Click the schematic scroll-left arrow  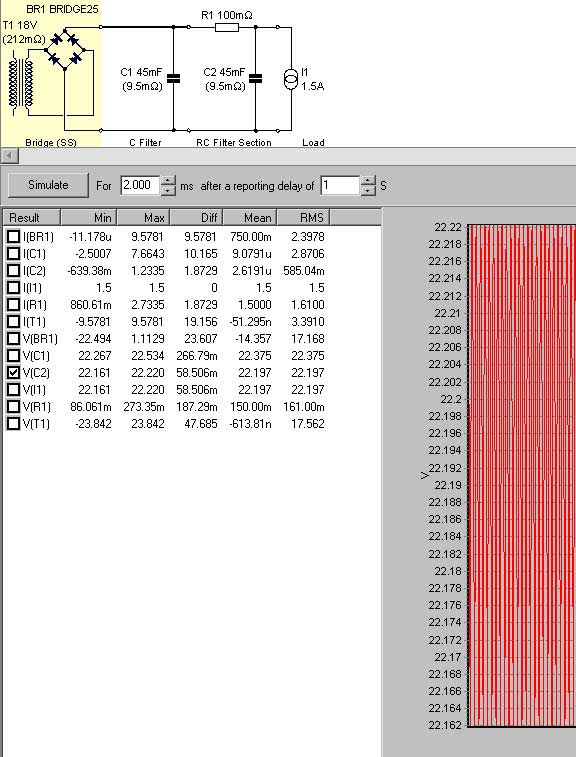pos(10,155)
